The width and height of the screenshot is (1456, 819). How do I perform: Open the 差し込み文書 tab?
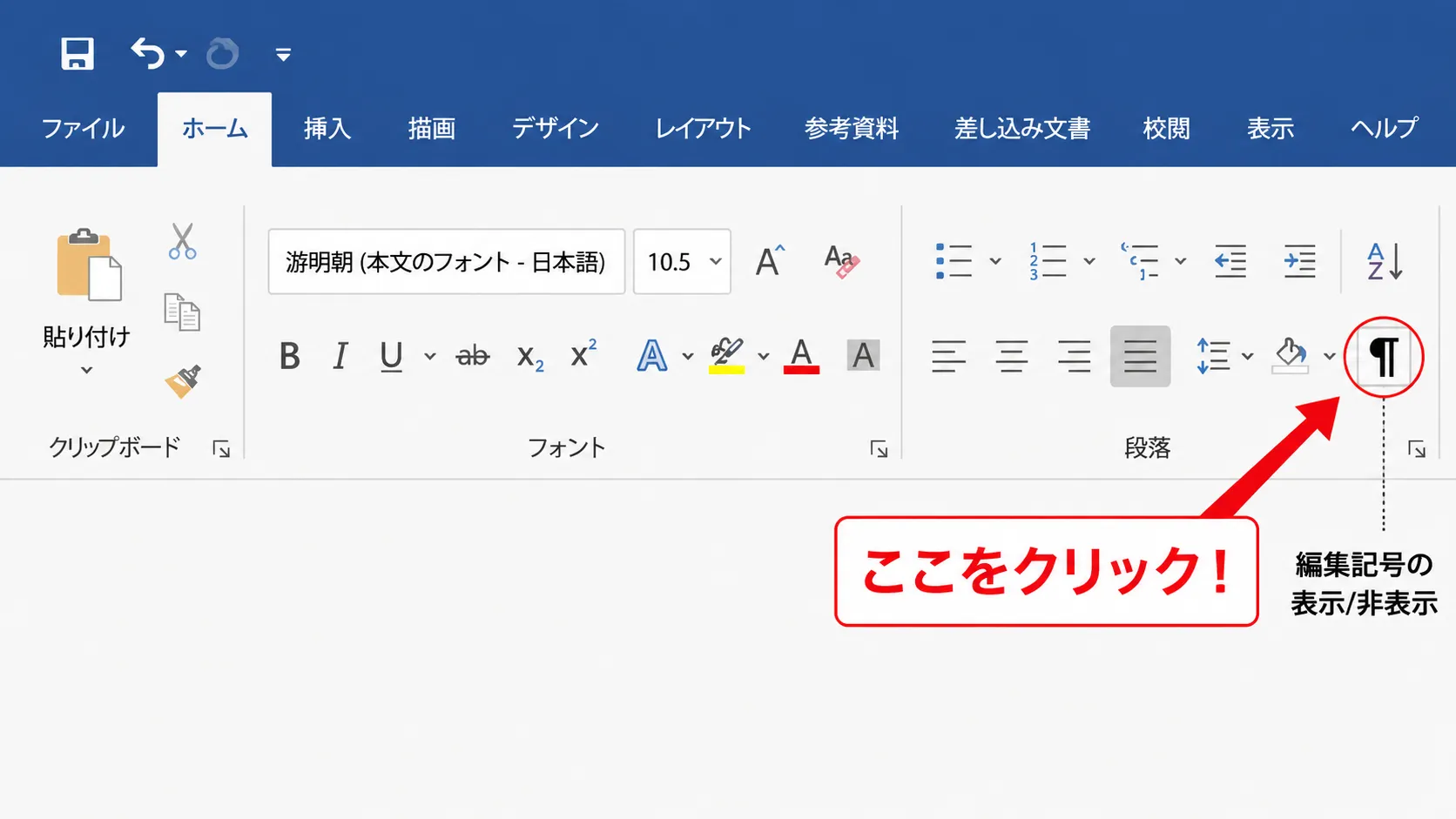1022,129
